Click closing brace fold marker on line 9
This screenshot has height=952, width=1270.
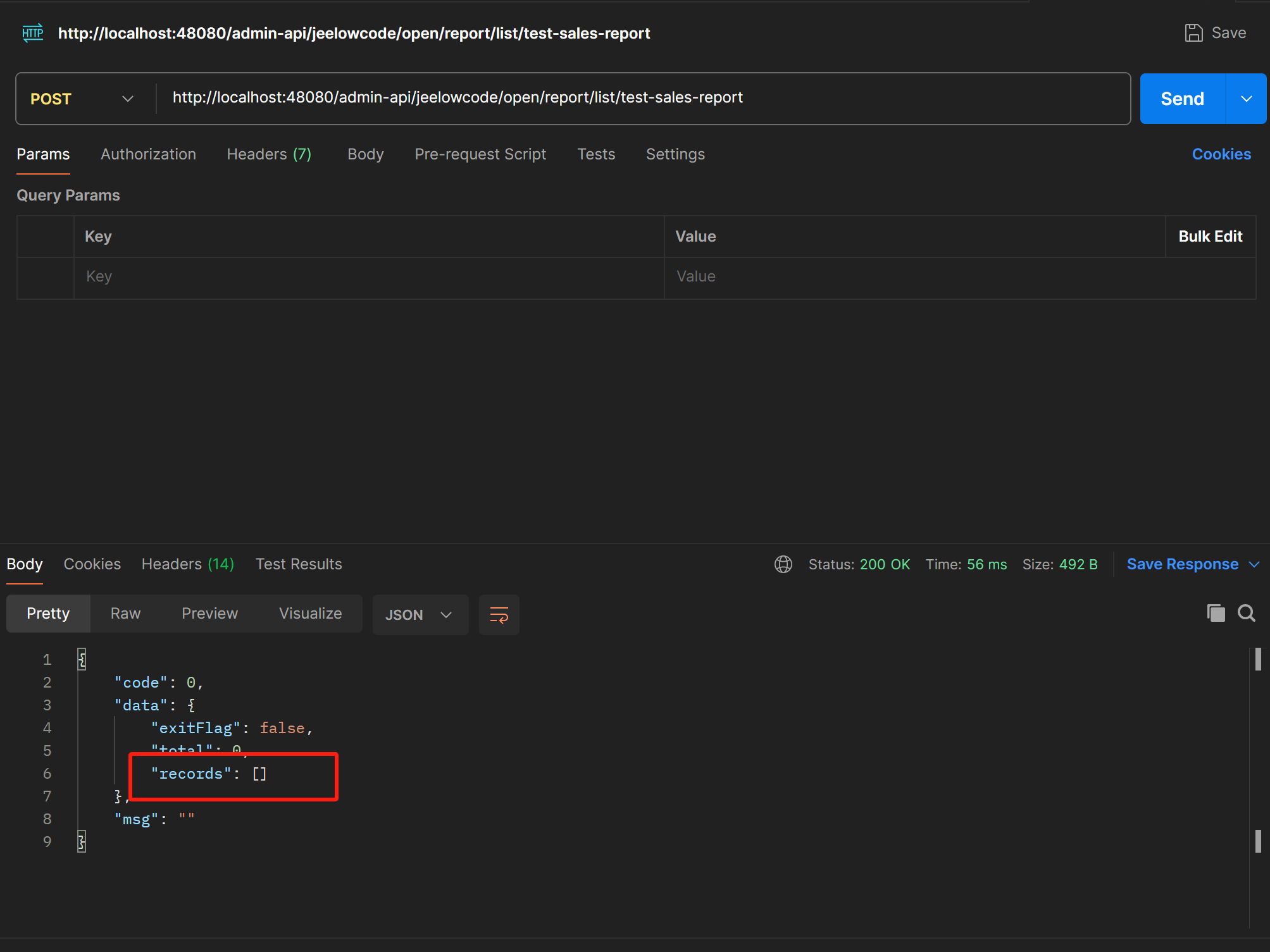click(82, 841)
